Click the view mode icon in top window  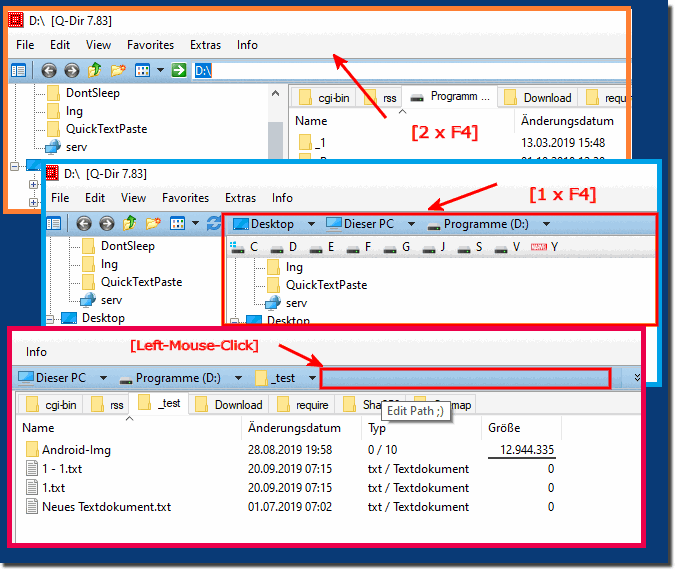pyautogui.click(x=142, y=70)
